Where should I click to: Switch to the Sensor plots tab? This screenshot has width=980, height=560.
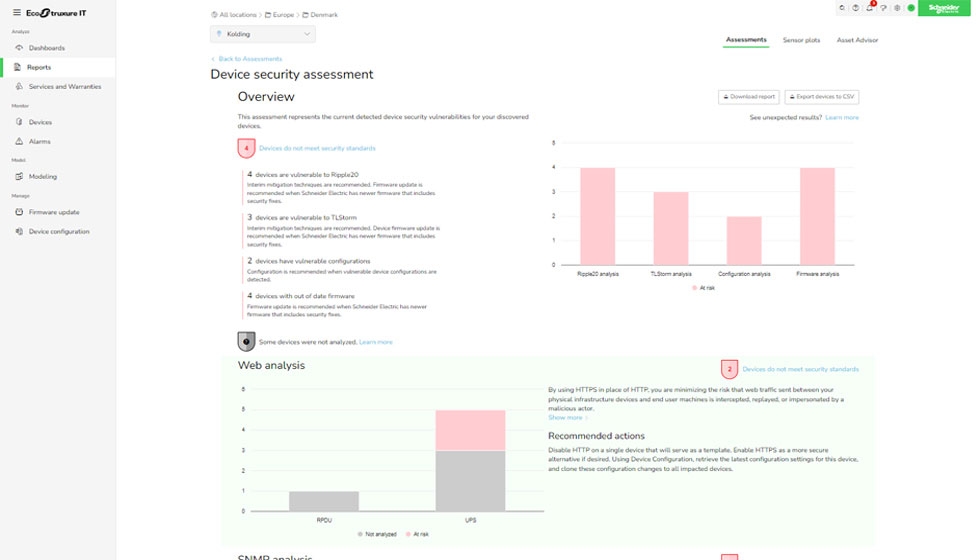pos(801,40)
